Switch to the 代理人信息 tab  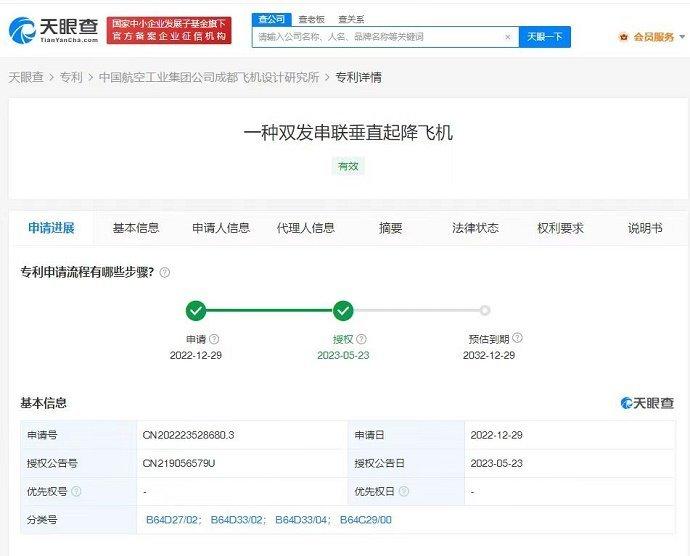click(x=306, y=228)
